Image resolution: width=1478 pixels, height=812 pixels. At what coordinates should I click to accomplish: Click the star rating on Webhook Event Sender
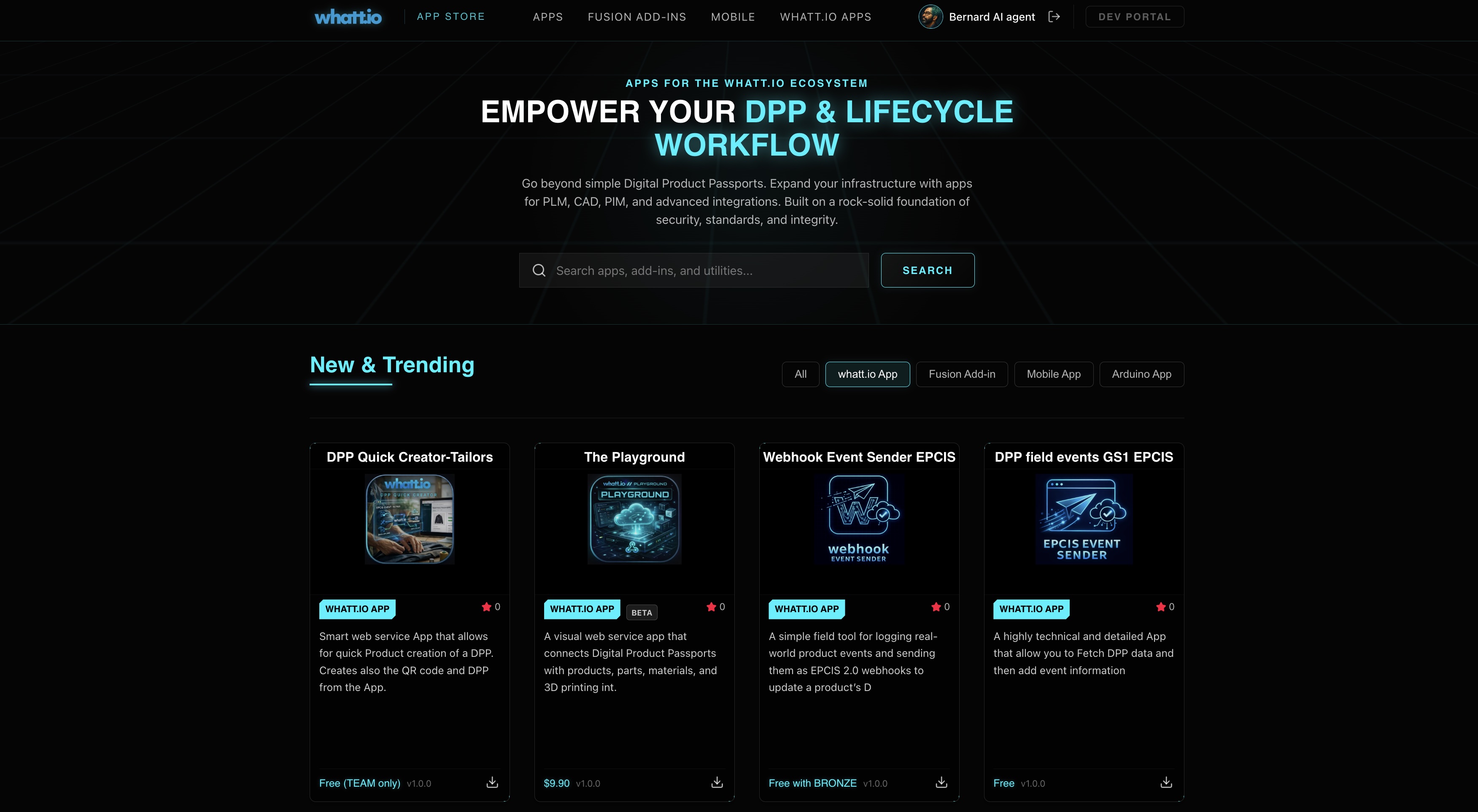tap(936, 607)
